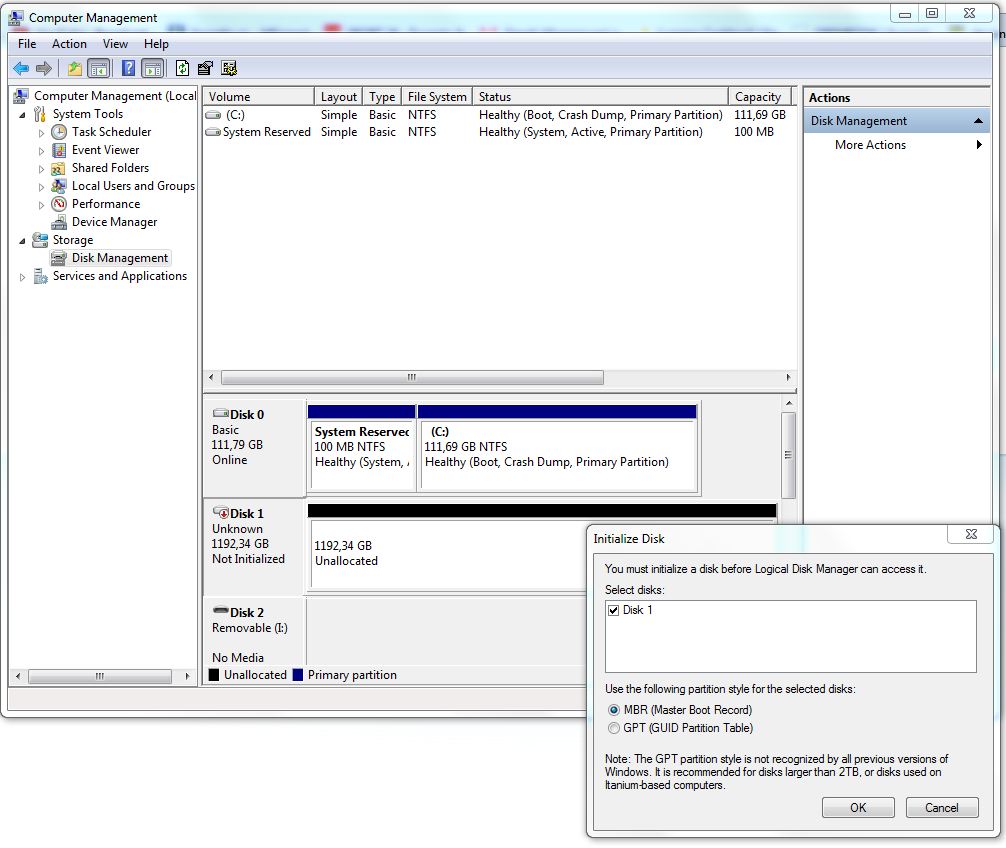Expand the Performance tree node
The image size is (1006, 848).
41,205
